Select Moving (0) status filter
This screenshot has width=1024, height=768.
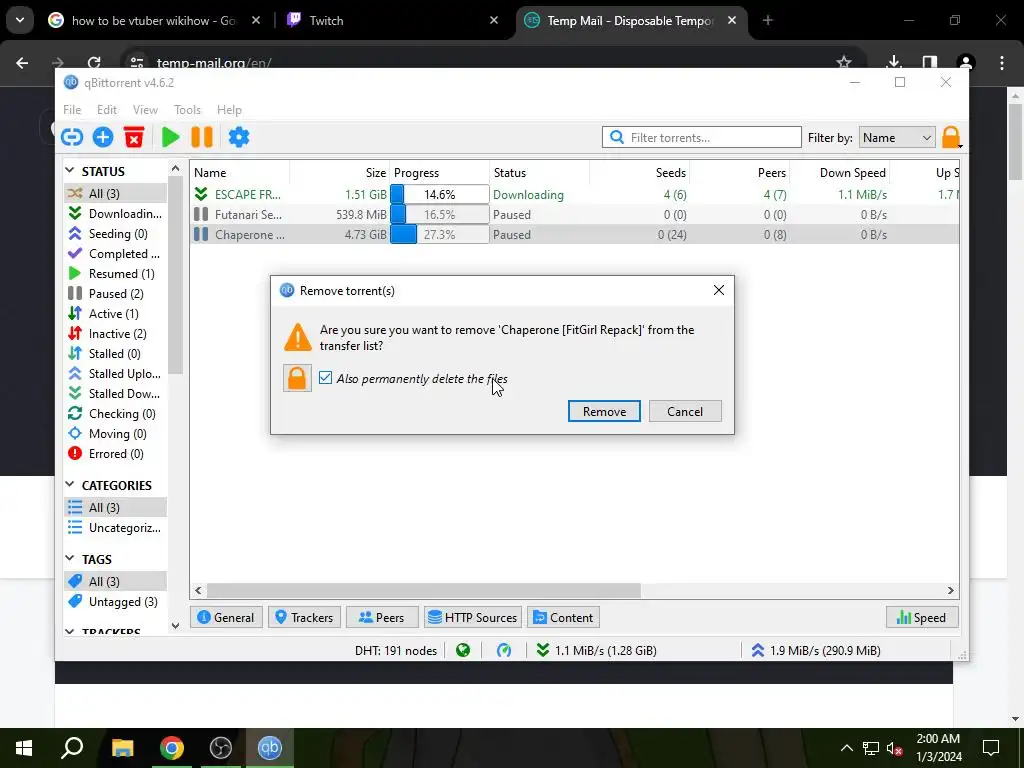coord(116,434)
